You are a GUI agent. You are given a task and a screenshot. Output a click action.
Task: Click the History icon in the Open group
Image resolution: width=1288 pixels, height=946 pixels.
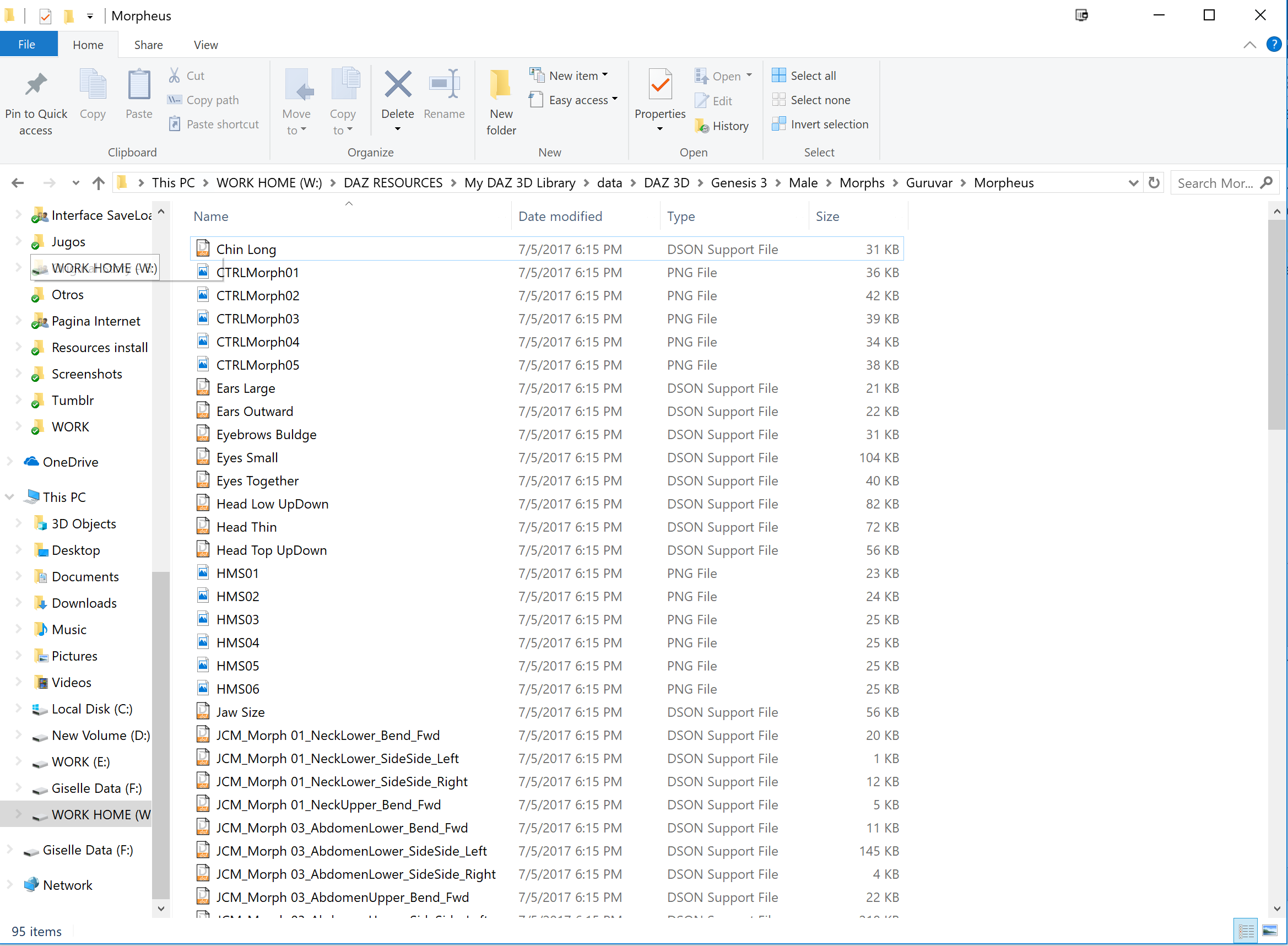[x=702, y=126]
